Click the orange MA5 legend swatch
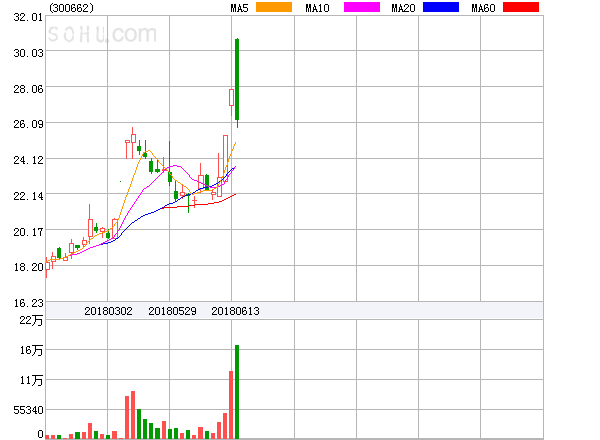 [274, 7]
